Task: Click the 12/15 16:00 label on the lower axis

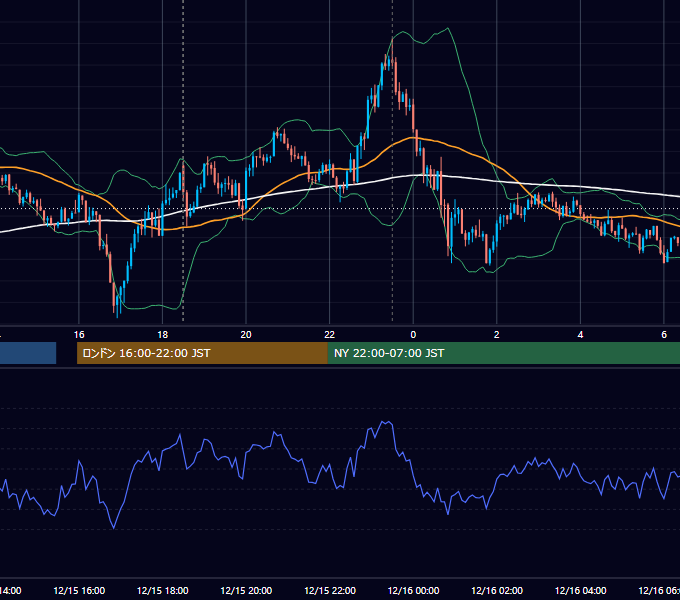Action: coord(79,590)
